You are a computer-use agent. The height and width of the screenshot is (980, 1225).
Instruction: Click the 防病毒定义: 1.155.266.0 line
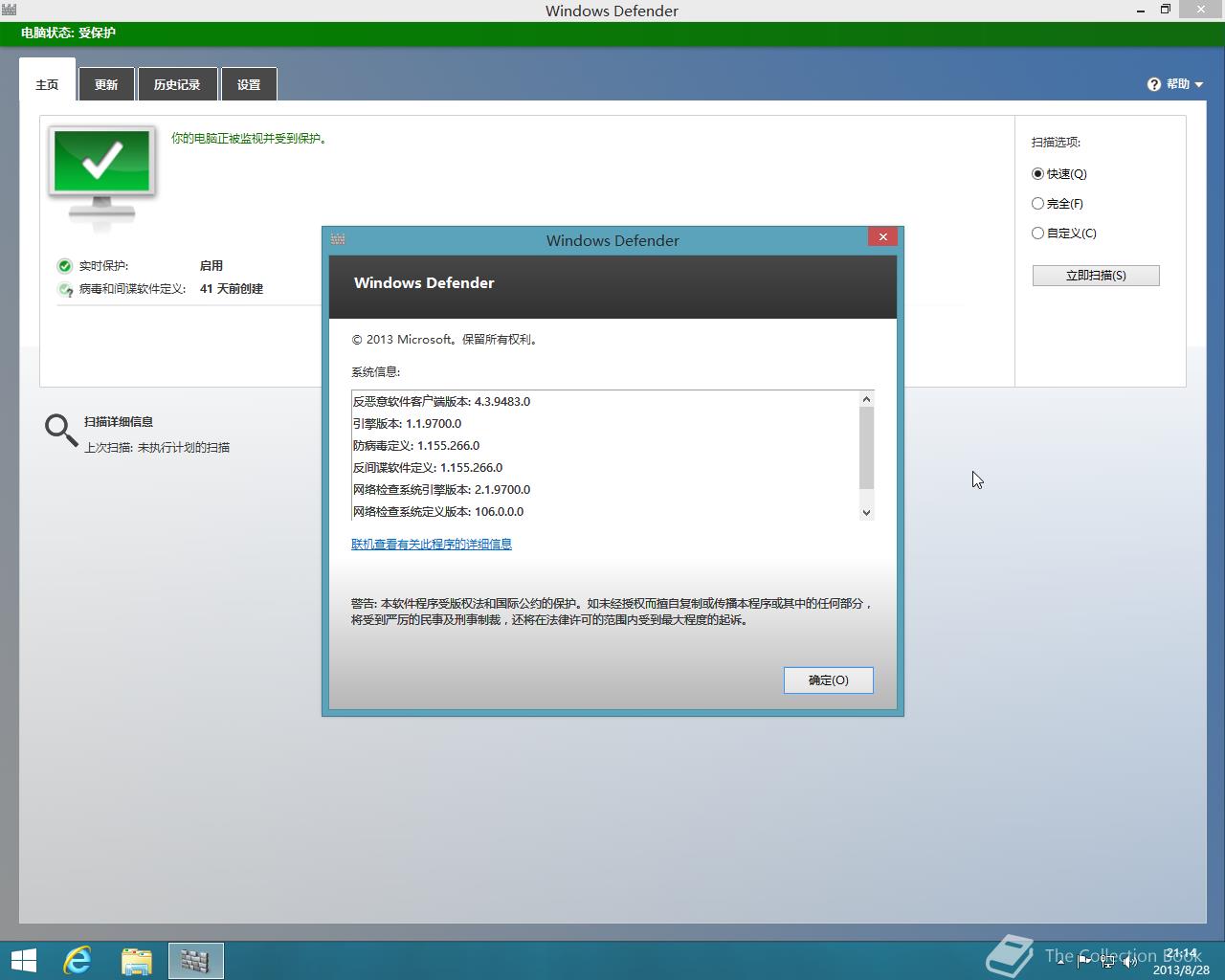(x=416, y=446)
